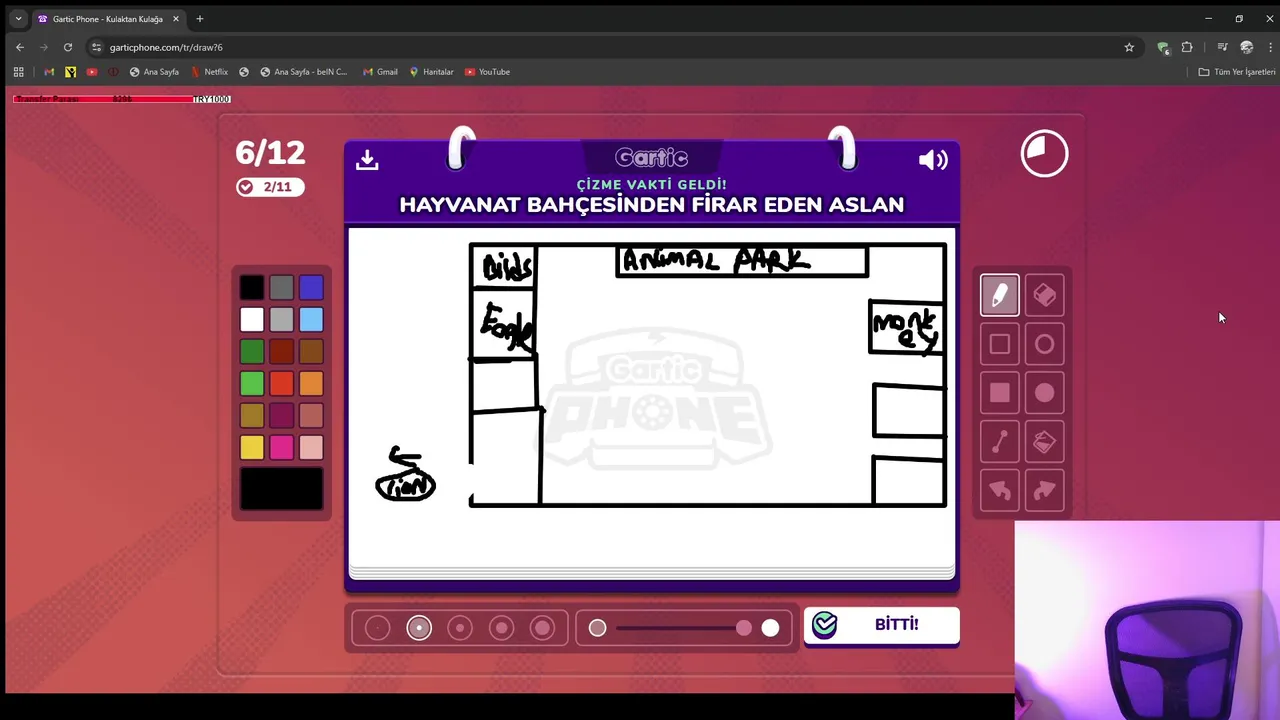
Task: Click the yellow Y icon bookmark
Action: pyautogui.click(x=70, y=72)
